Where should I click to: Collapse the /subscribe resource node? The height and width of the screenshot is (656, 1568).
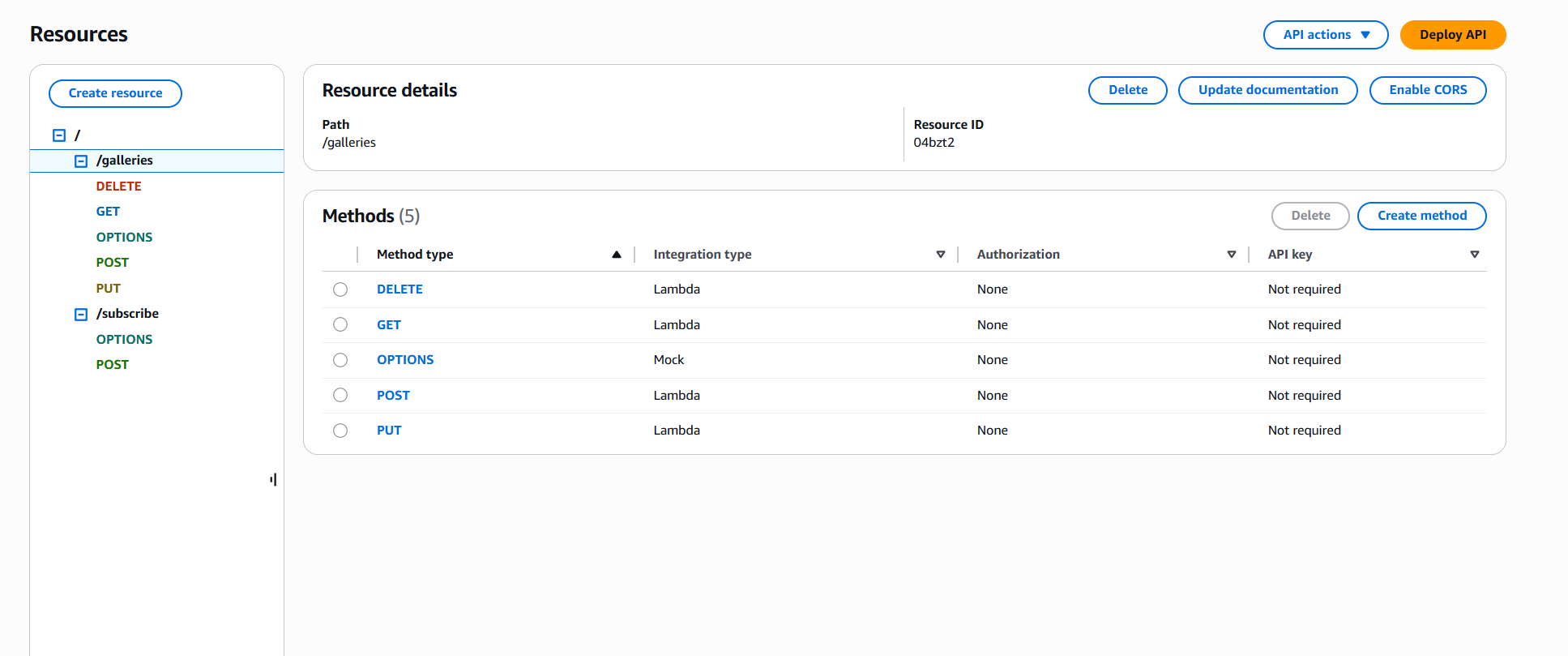click(81, 315)
